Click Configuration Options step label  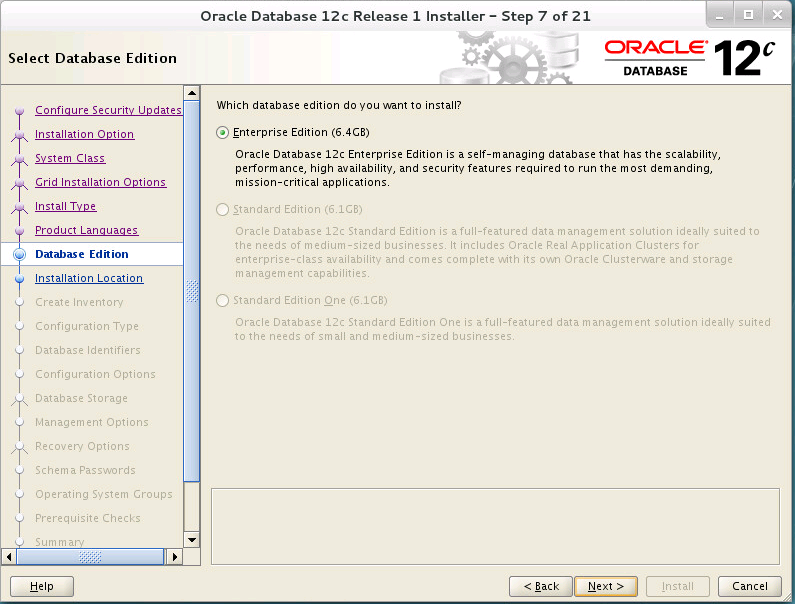coord(95,374)
